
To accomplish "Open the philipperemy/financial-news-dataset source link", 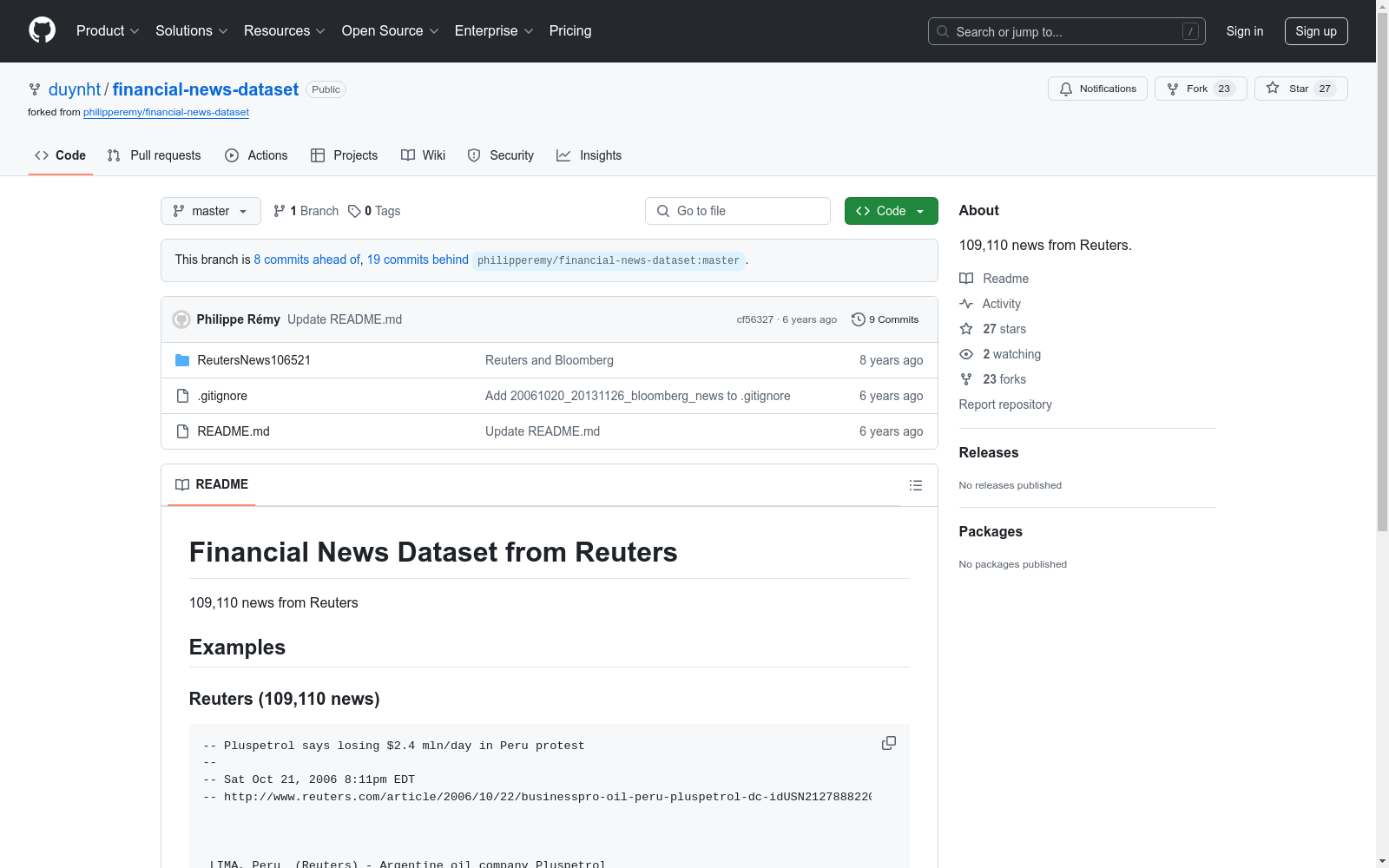I will (166, 112).
